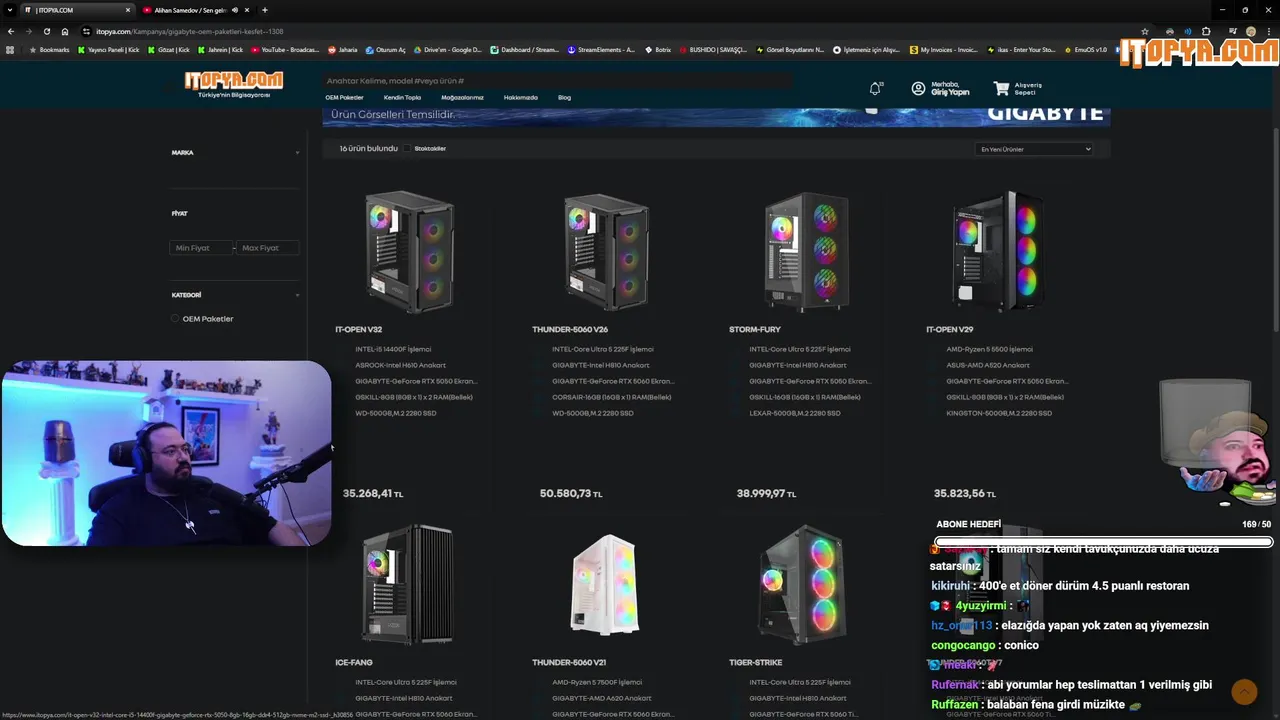The width and height of the screenshot is (1280, 720).
Task: Click the price 38.999,97 TL
Action: (x=766, y=494)
